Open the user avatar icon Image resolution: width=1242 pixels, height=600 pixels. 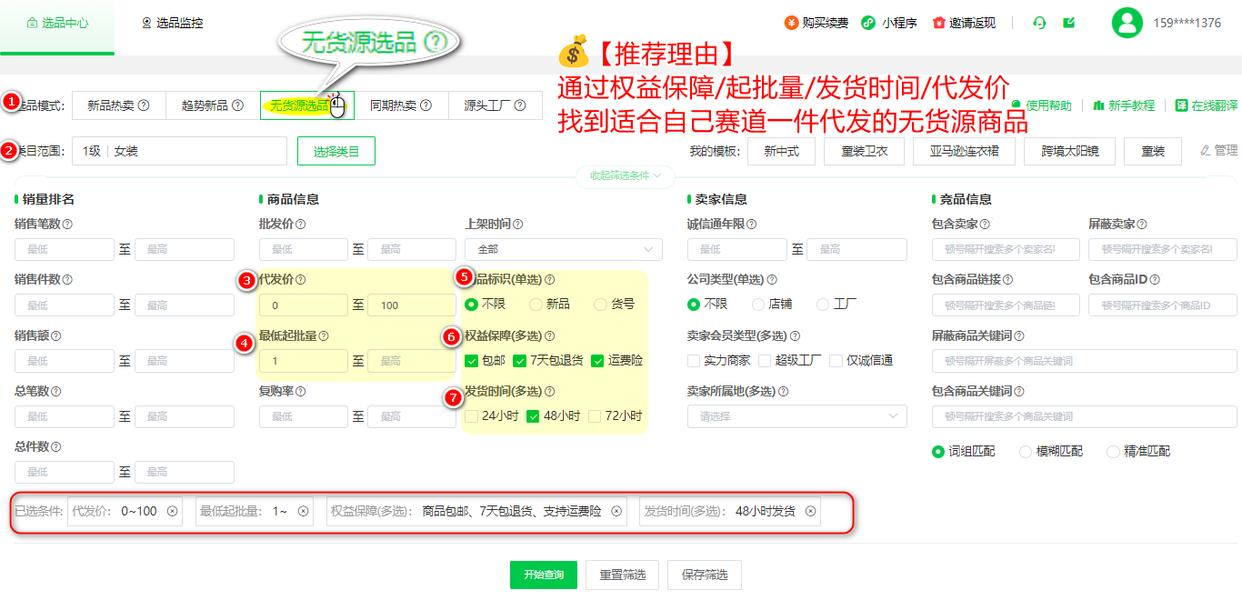click(x=1127, y=23)
